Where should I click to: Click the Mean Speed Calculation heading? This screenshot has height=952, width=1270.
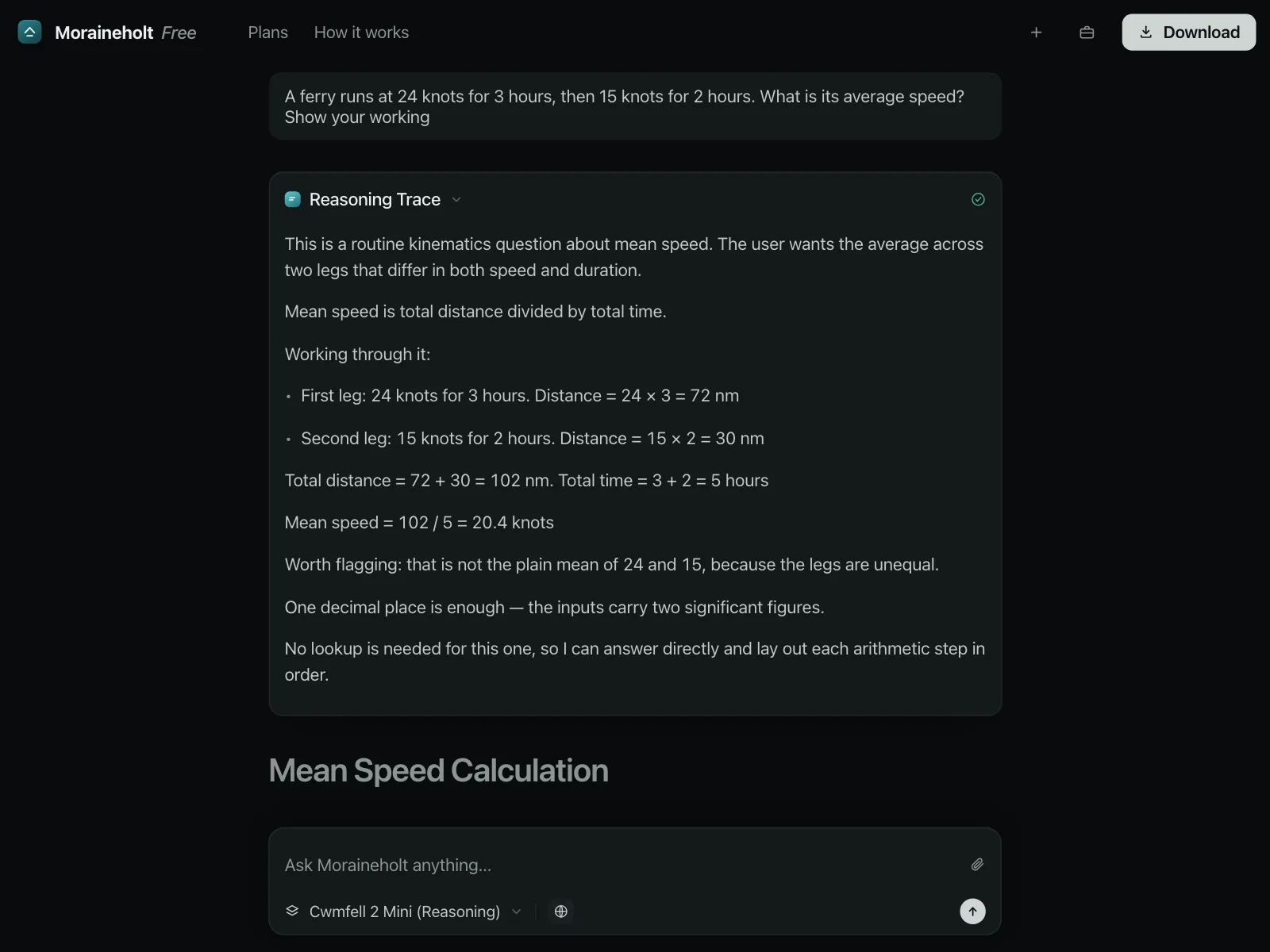(438, 770)
